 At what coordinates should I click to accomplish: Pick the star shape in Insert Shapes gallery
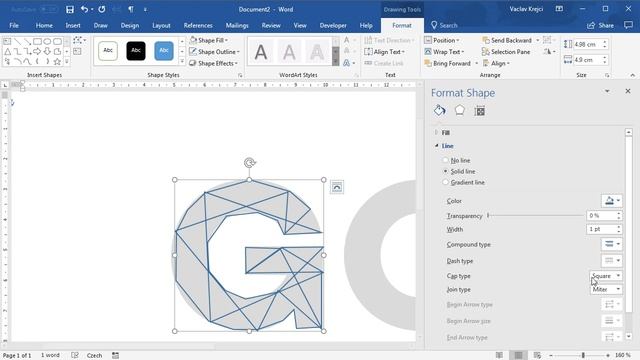click(x=57, y=62)
